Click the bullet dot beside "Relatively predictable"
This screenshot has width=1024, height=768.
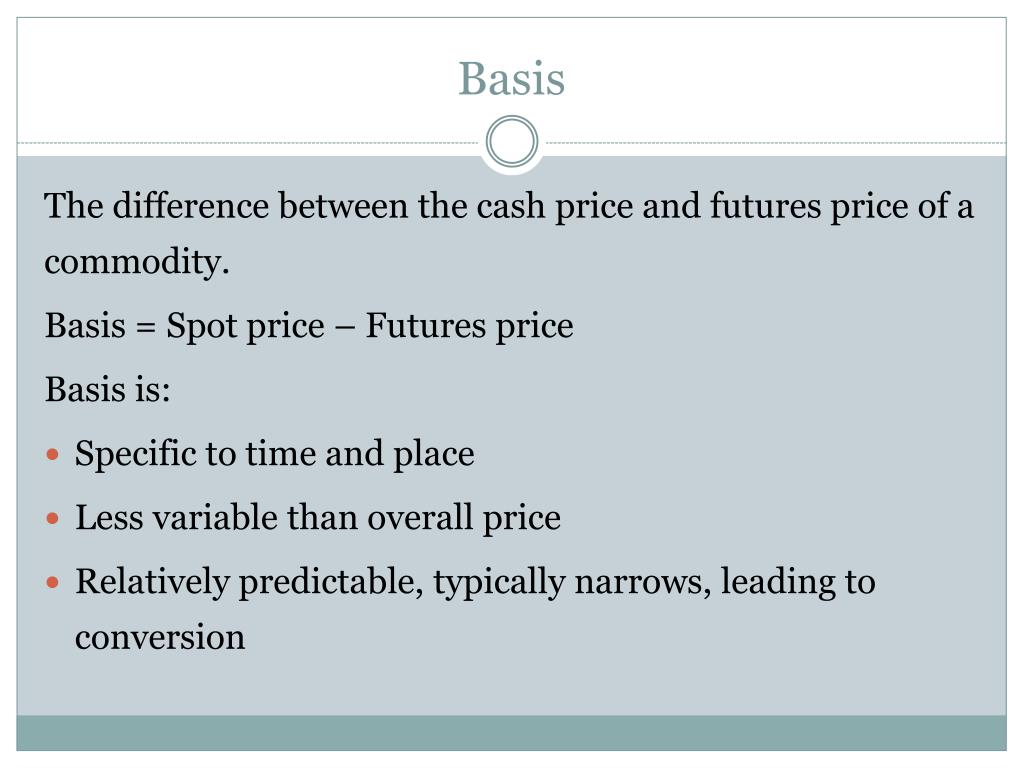[53, 582]
